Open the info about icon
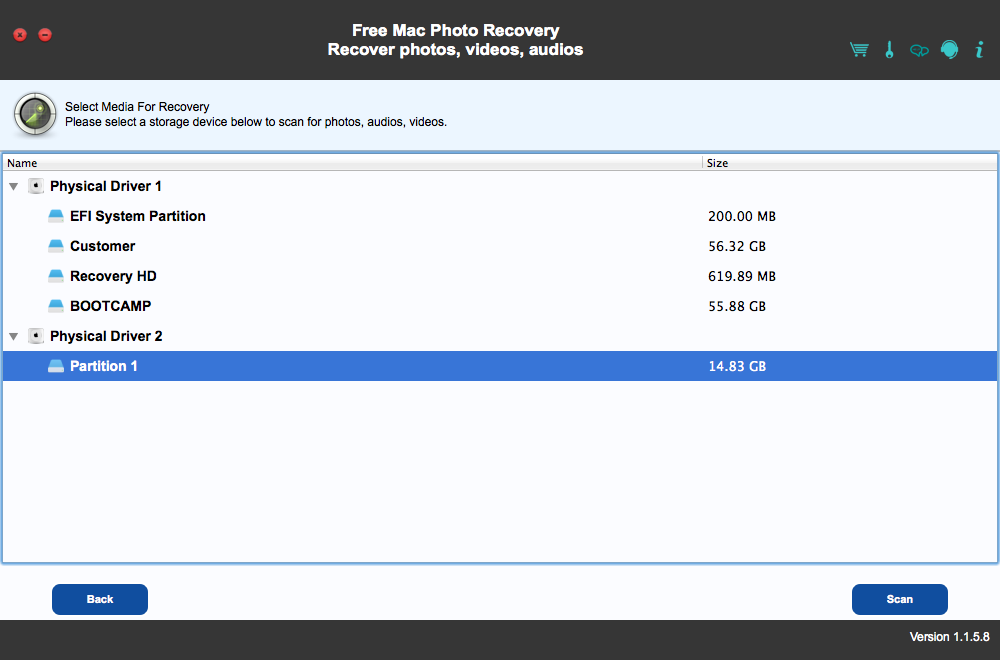Viewport: 1000px width, 660px height. pos(979,50)
